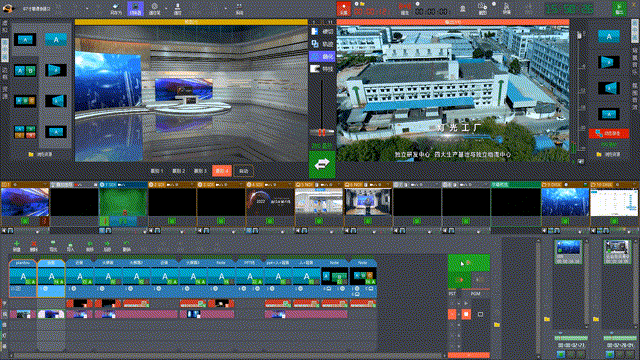Image resolution: width=640 pixels, height=360 pixels.
Task: Click the red X delete icon above timeline
Action: pos(34,246)
